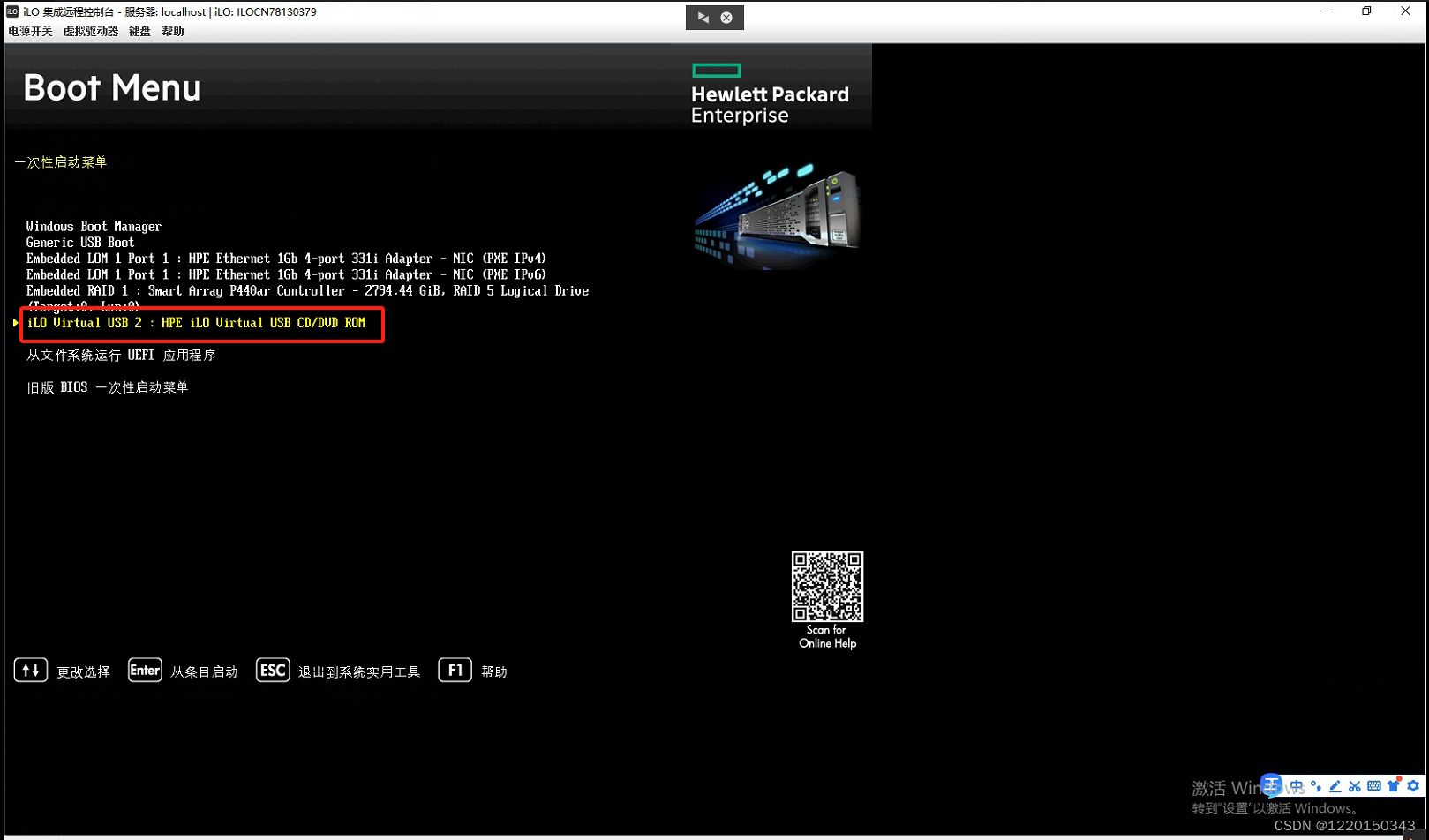Select Windows Boot Manager boot entry
Image resolution: width=1429 pixels, height=840 pixels.
click(x=94, y=227)
